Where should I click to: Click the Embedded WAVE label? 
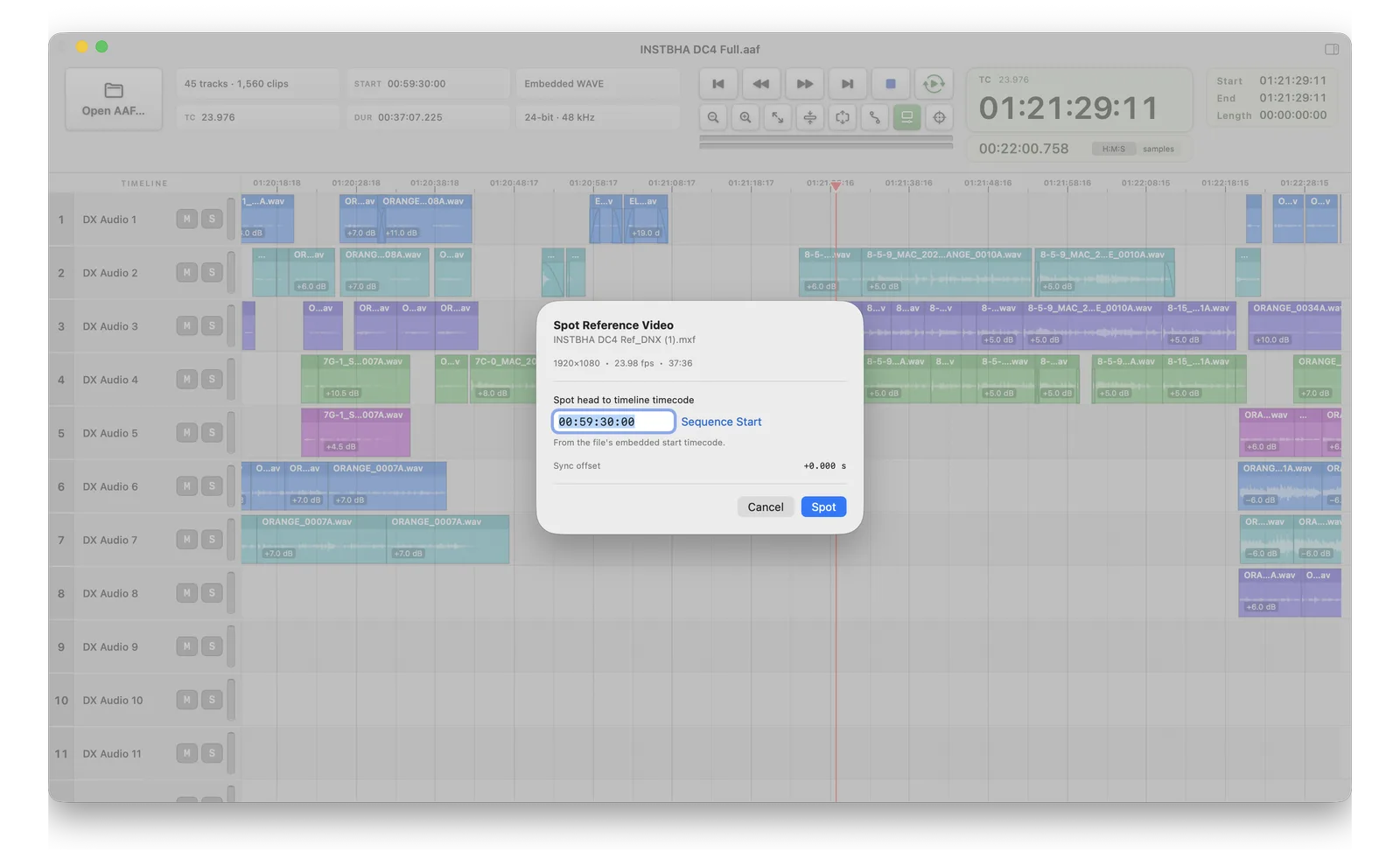[563, 84]
